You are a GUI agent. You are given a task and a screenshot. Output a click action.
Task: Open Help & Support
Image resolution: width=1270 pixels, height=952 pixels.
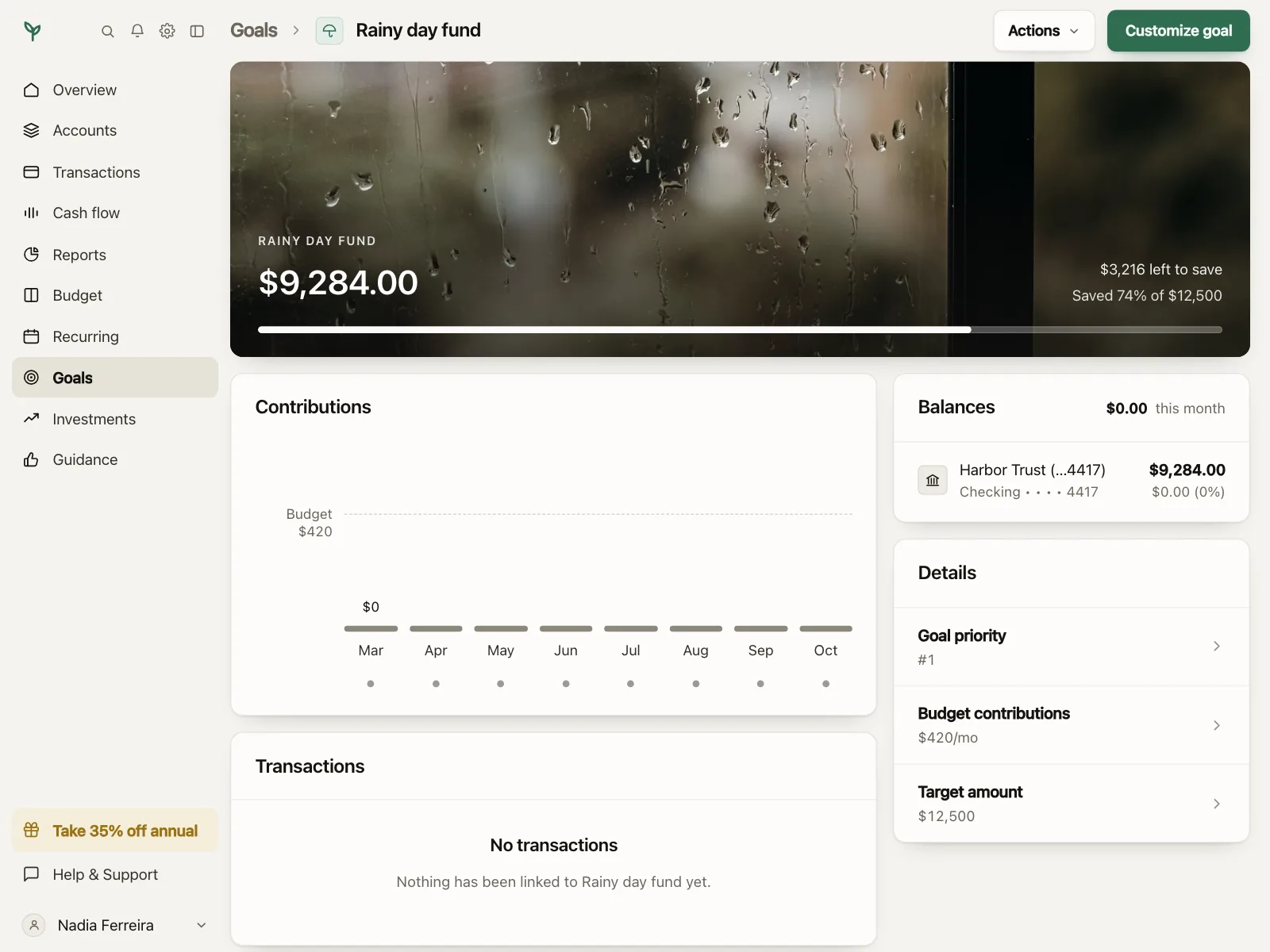115,874
